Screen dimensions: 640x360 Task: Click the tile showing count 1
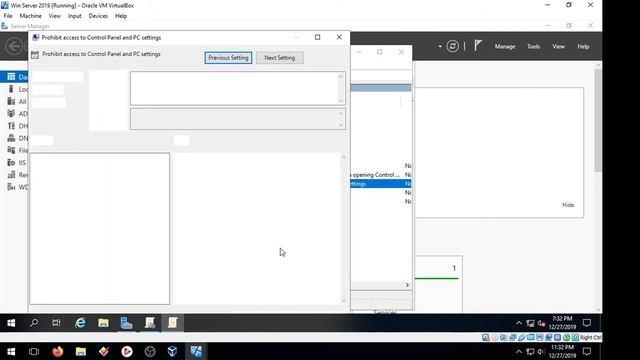click(x=438, y=284)
